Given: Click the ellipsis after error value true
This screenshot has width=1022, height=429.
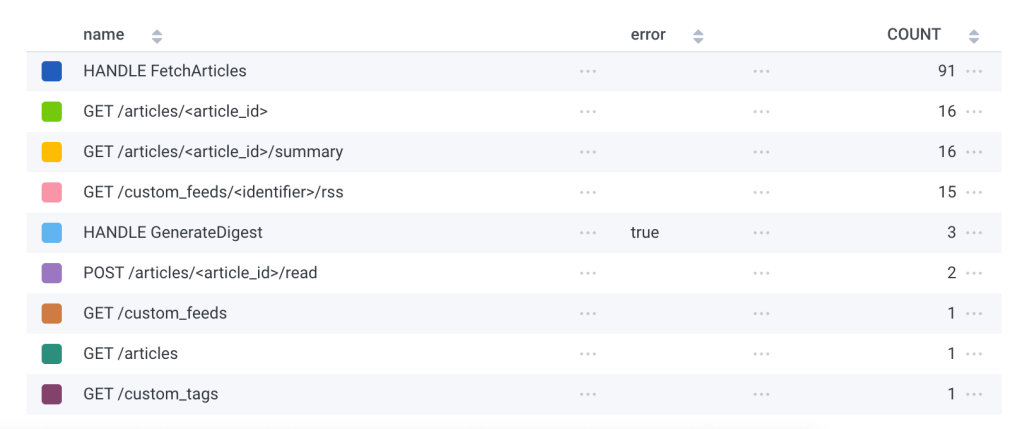Looking at the screenshot, I should click(x=762, y=233).
